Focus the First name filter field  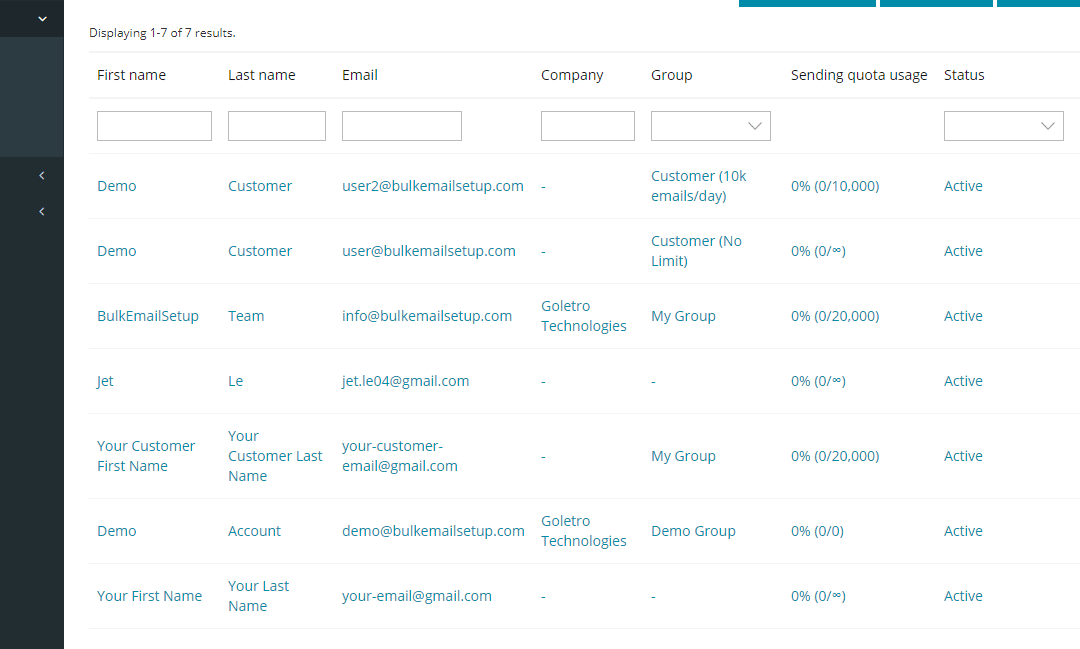(154, 126)
